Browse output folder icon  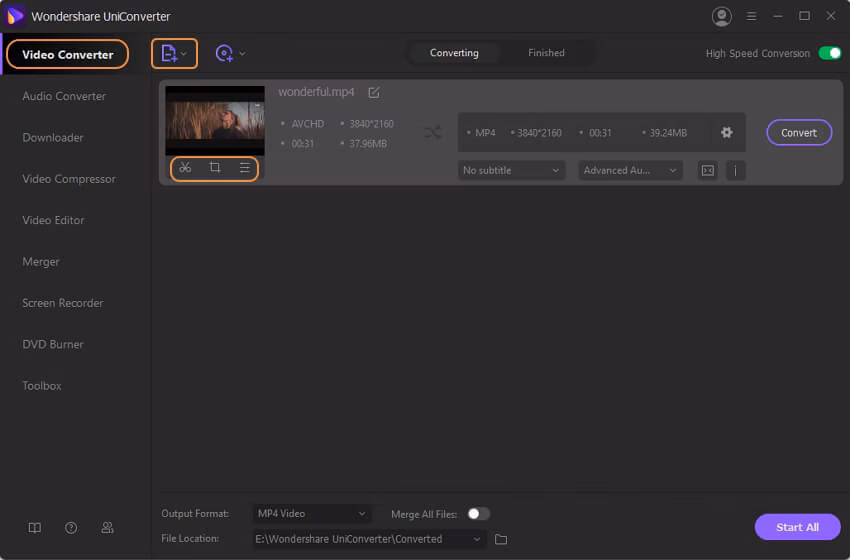[x=501, y=539]
